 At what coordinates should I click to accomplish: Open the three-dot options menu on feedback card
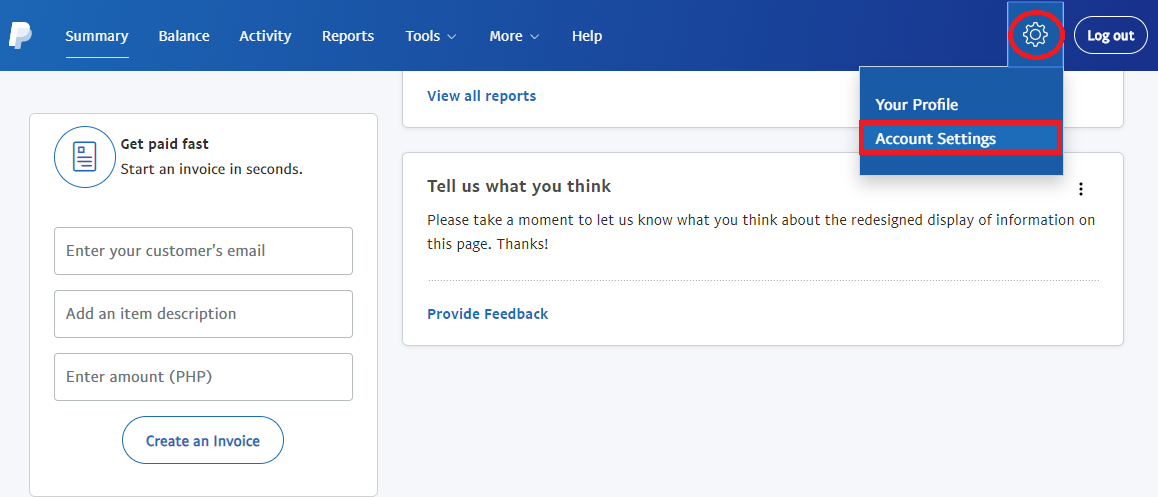[x=1080, y=189]
